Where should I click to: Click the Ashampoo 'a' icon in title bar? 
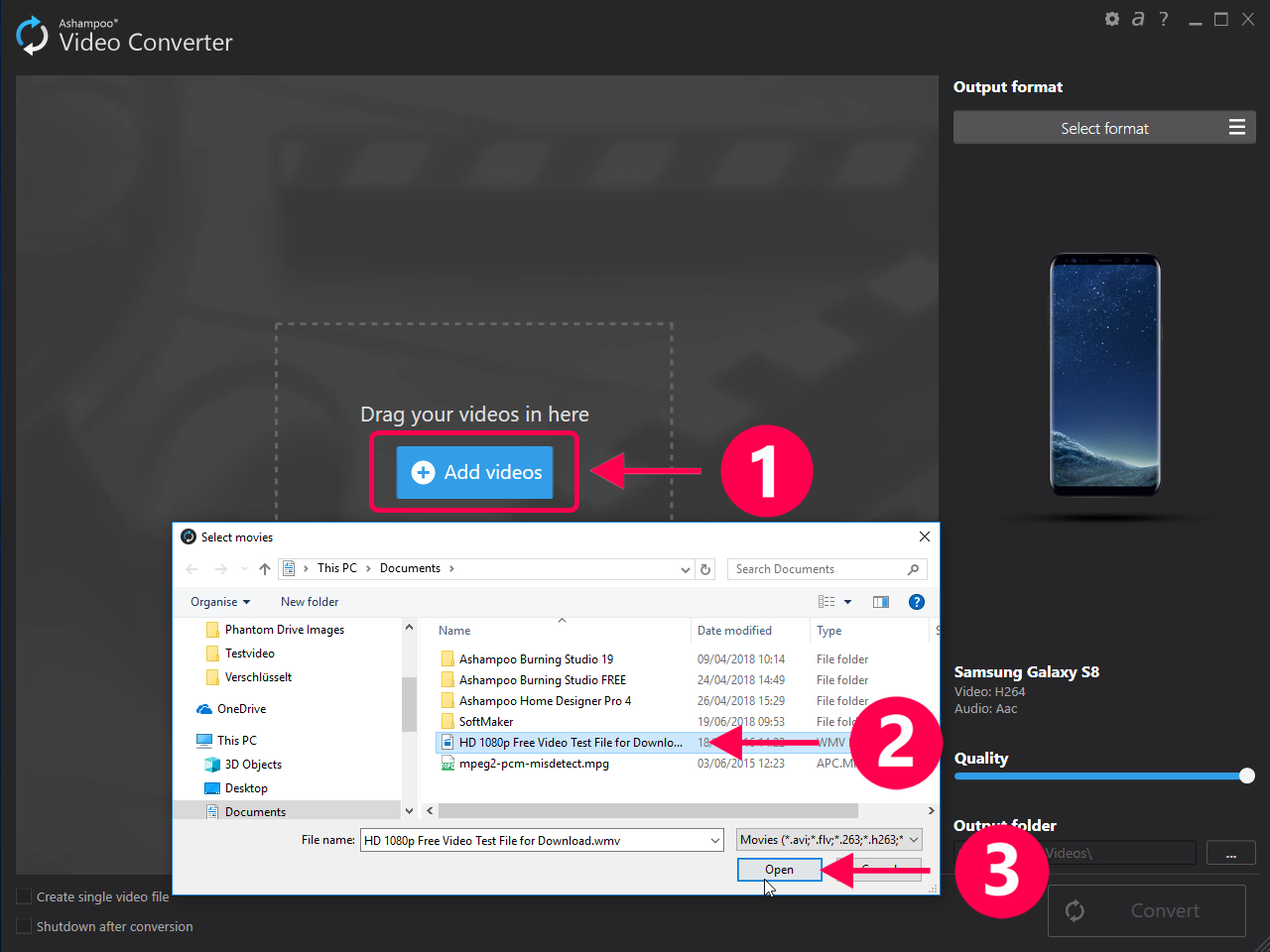tap(1138, 19)
